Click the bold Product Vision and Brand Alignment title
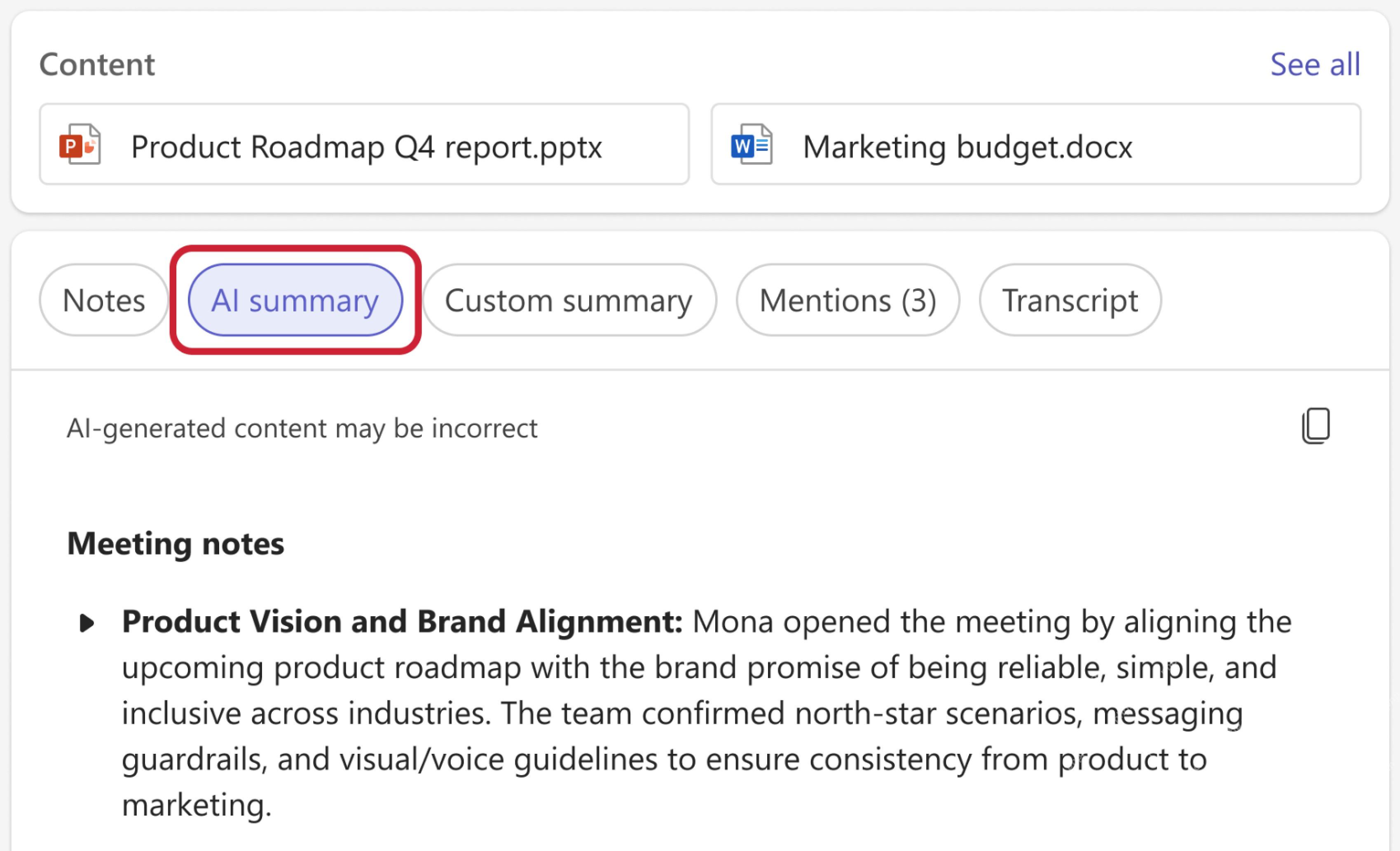This screenshot has width=1400, height=851. click(x=402, y=622)
